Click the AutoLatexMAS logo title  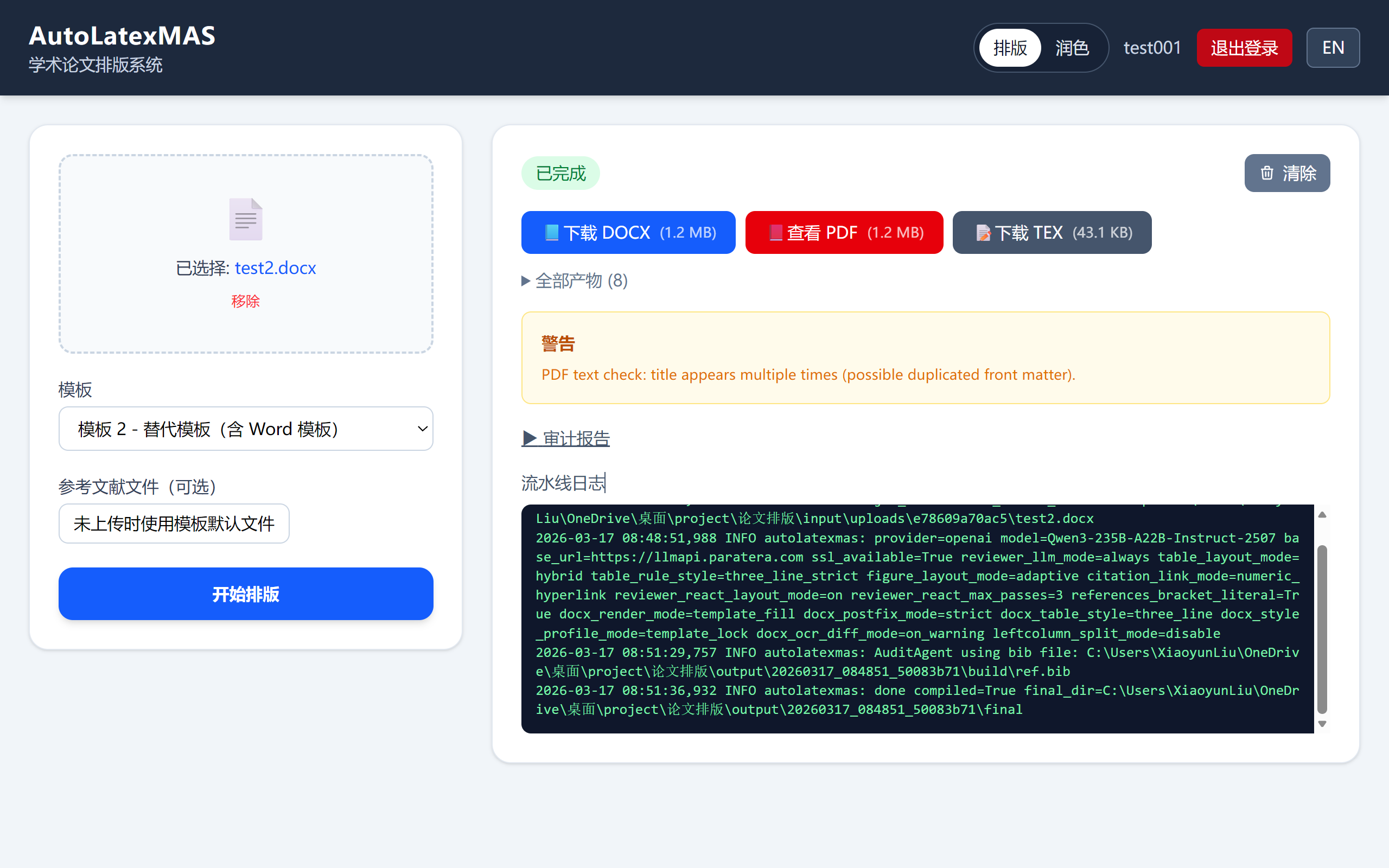[x=122, y=36]
